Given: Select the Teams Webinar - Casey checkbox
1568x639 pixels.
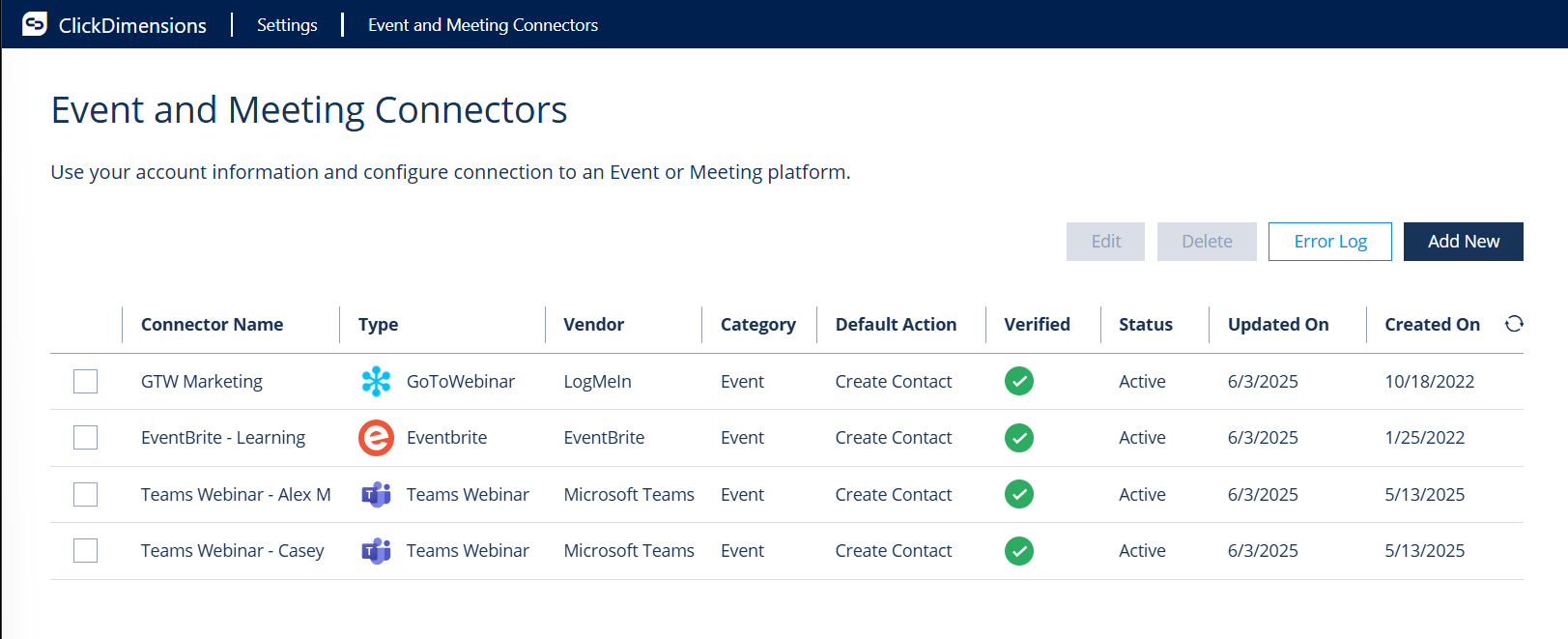Looking at the screenshot, I should (85, 551).
